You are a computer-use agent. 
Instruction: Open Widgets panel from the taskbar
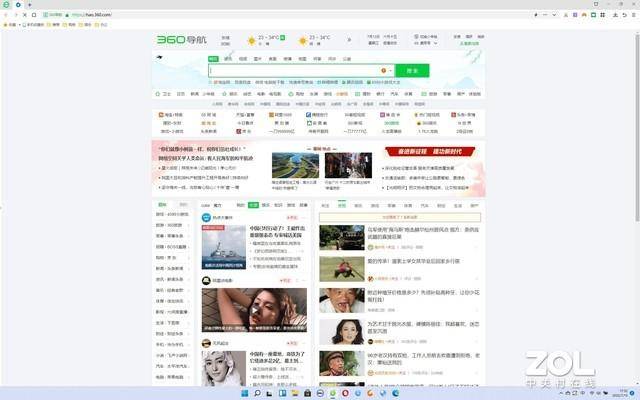[282, 393]
